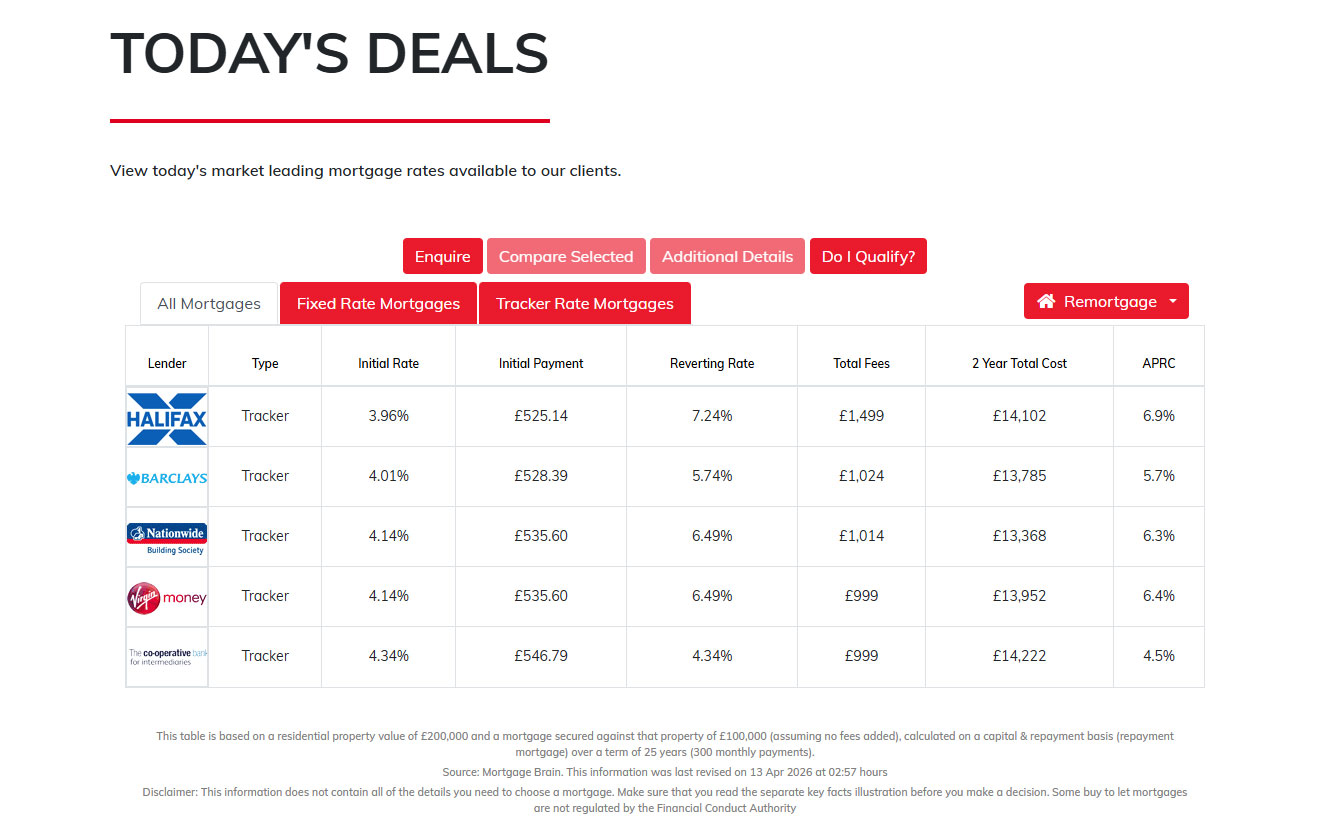1338x832 pixels.
Task: Open the Fixed Rate Mortgages tab
Action: pos(379,304)
